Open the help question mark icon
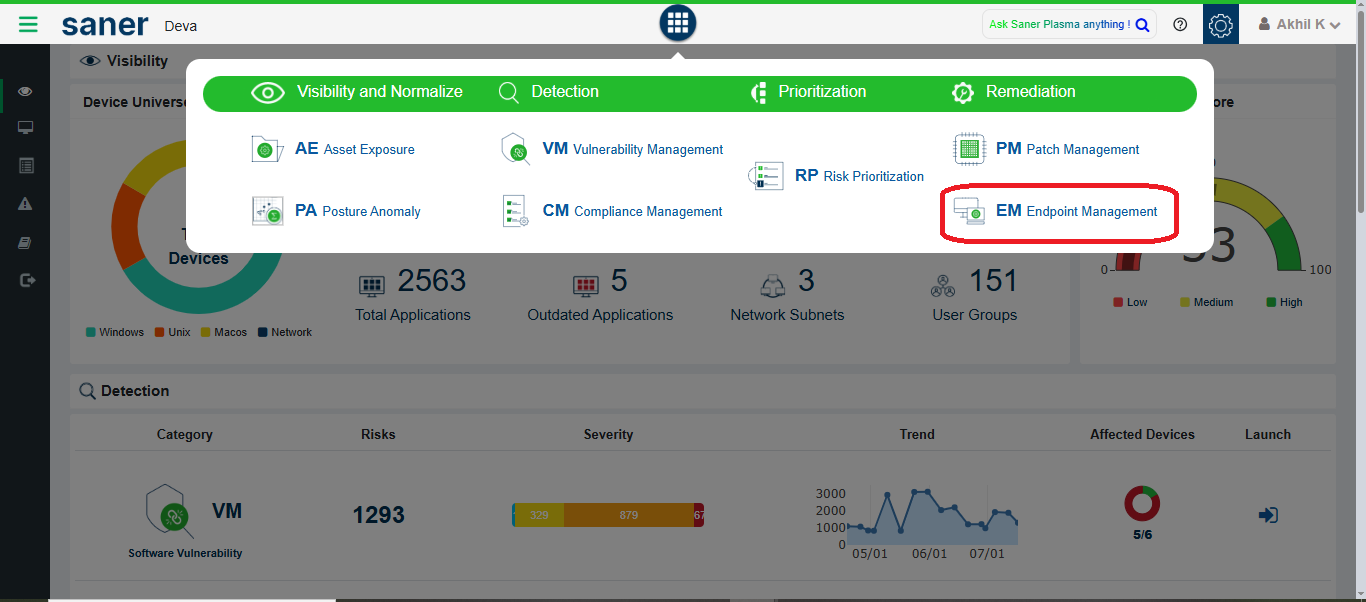 click(x=1180, y=25)
